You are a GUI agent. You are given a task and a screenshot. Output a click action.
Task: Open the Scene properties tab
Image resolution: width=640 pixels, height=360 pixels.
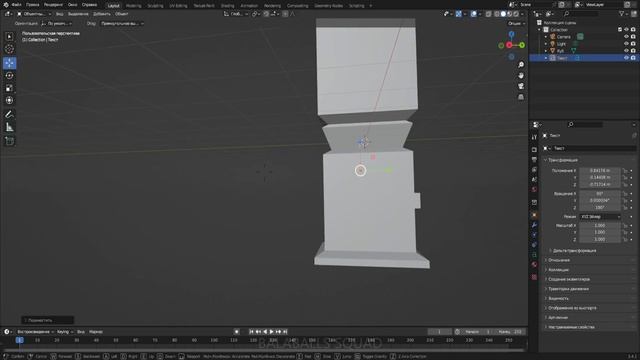point(534,180)
